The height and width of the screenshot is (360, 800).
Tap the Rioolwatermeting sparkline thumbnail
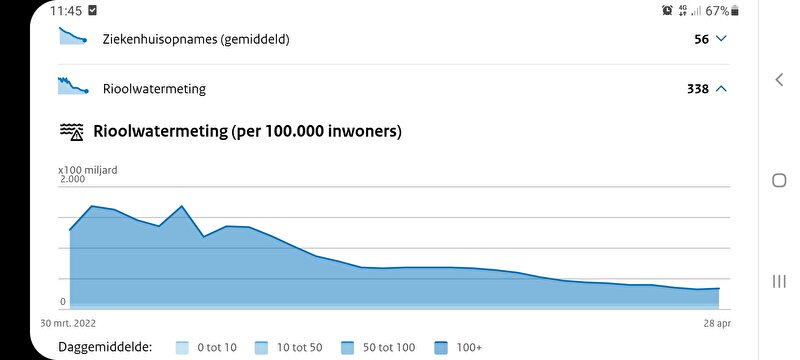pyautogui.click(x=73, y=86)
